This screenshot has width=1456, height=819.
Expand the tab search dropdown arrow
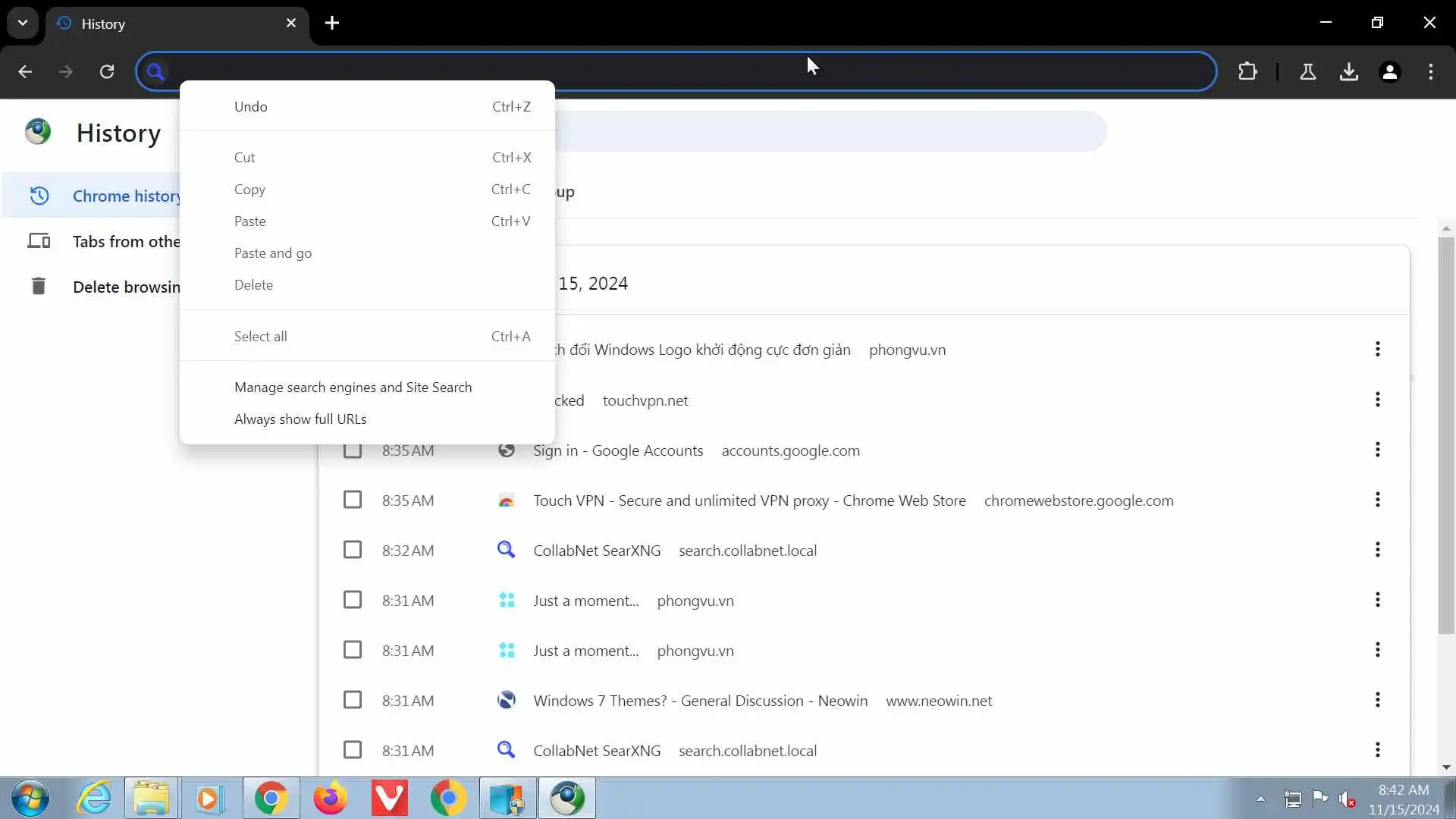[x=23, y=23]
